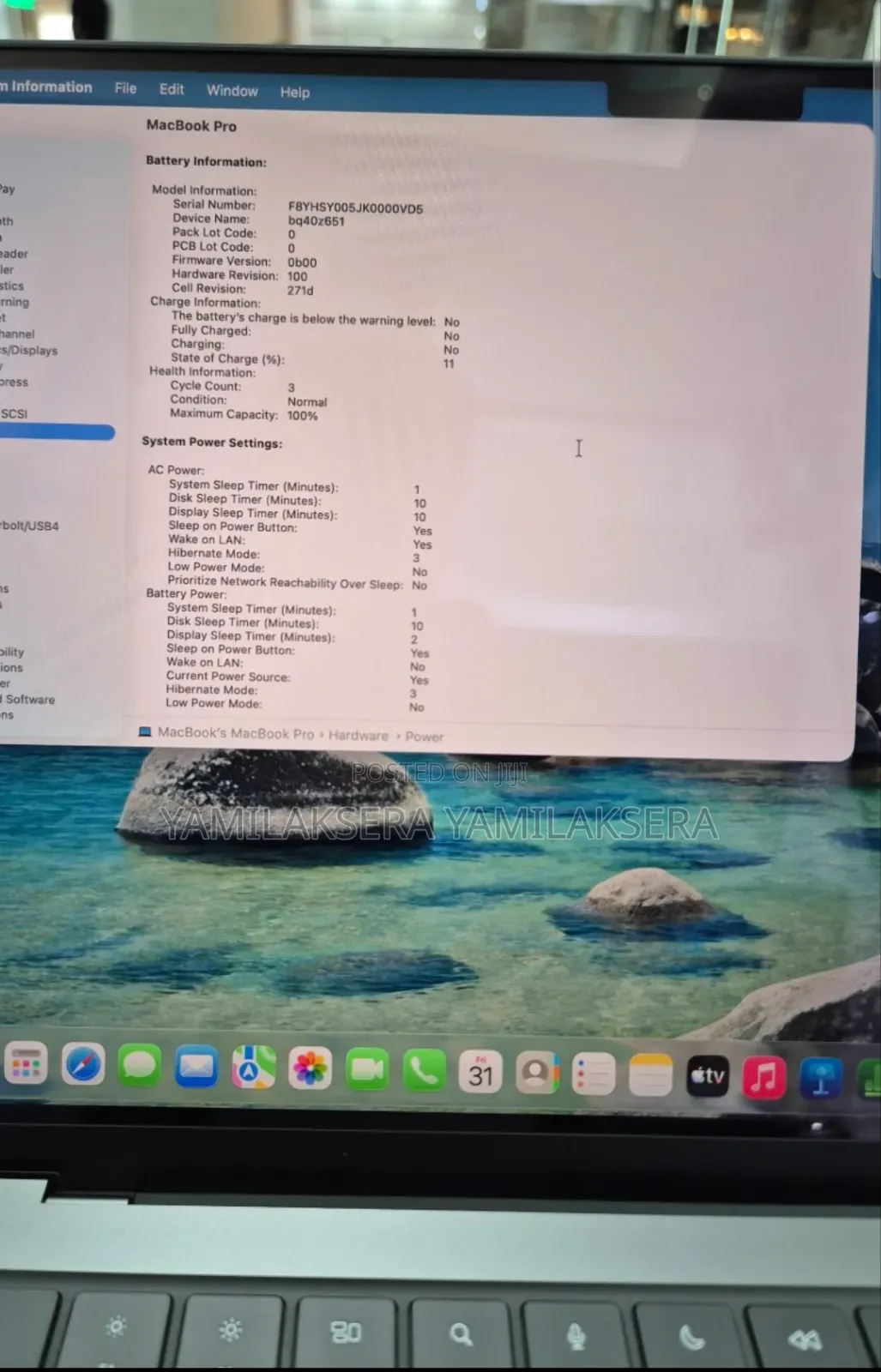The image size is (881, 1372).
Task: Open Contacts app in the Dock
Action: click(537, 1073)
